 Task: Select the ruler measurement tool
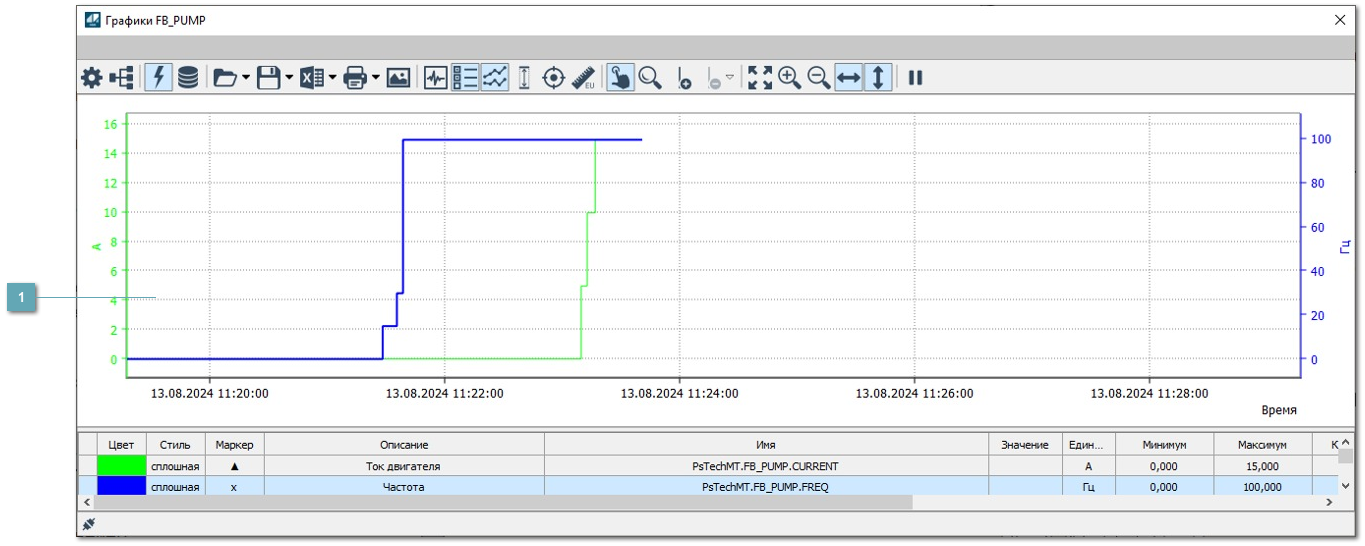(583, 78)
